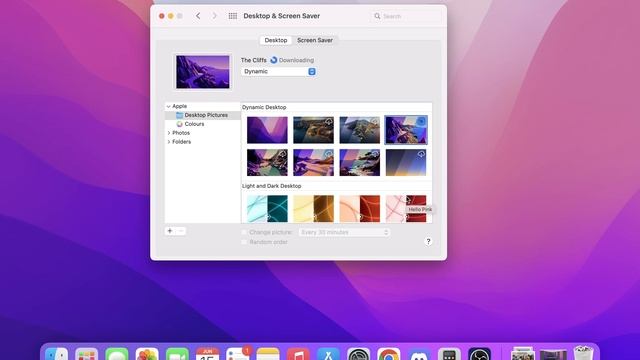Open Finder from the Dock
The image size is (640, 360).
56,354
